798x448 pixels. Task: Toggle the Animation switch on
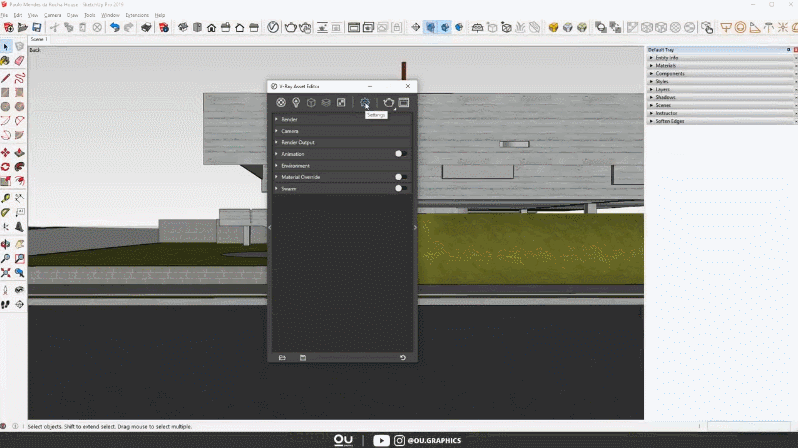[x=400, y=154]
